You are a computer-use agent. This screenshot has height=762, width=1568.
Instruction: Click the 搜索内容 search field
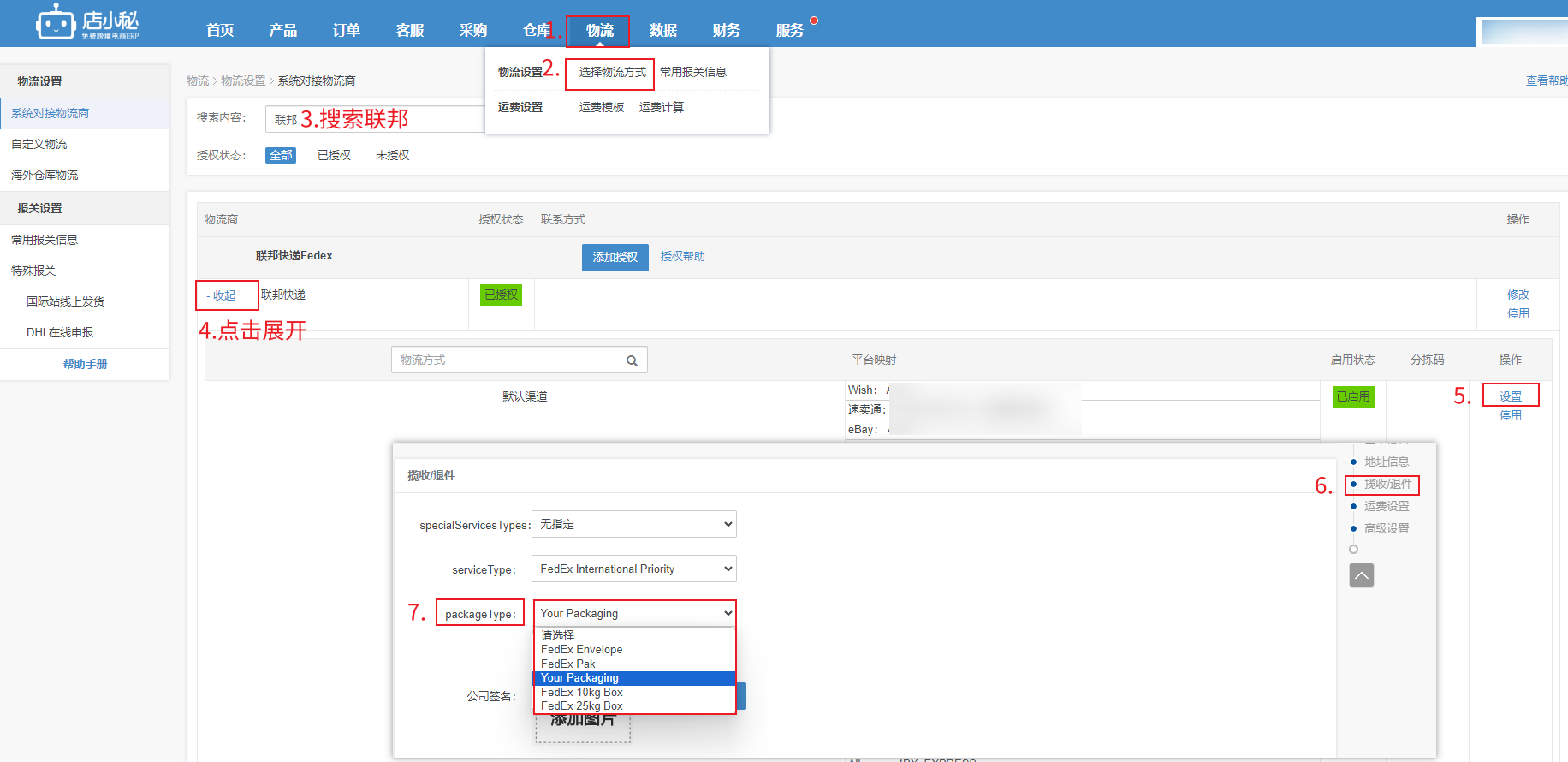(x=375, y=119)
